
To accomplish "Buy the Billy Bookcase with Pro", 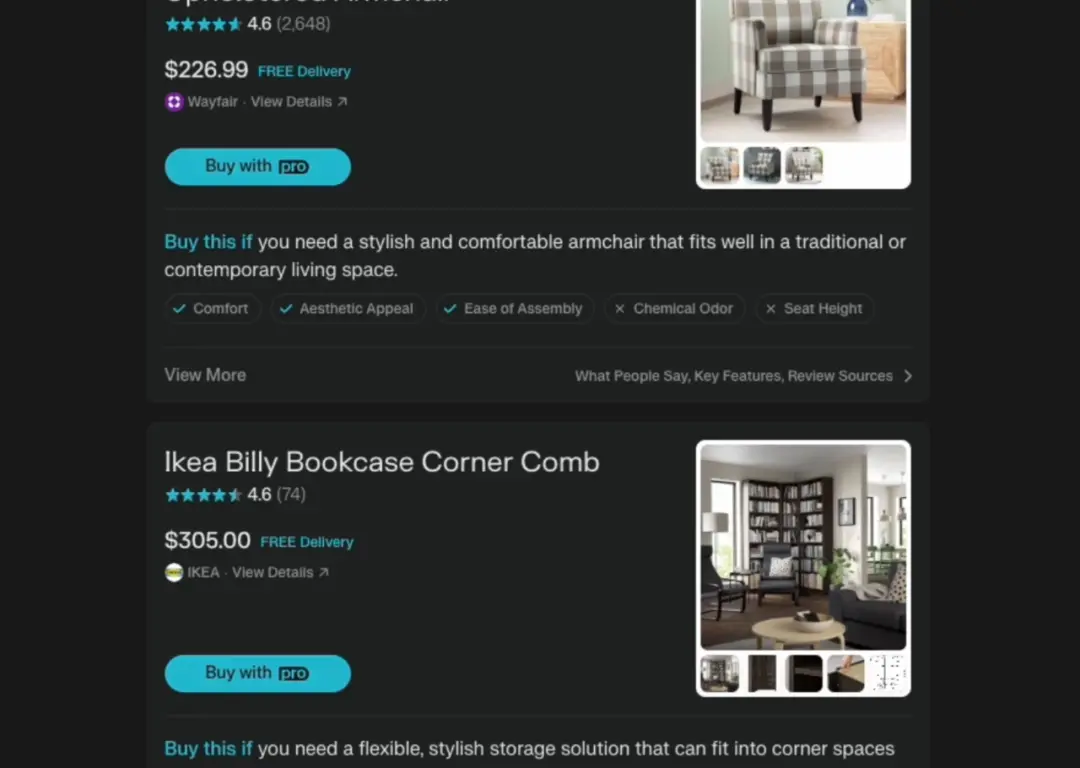I will [258, 674].
